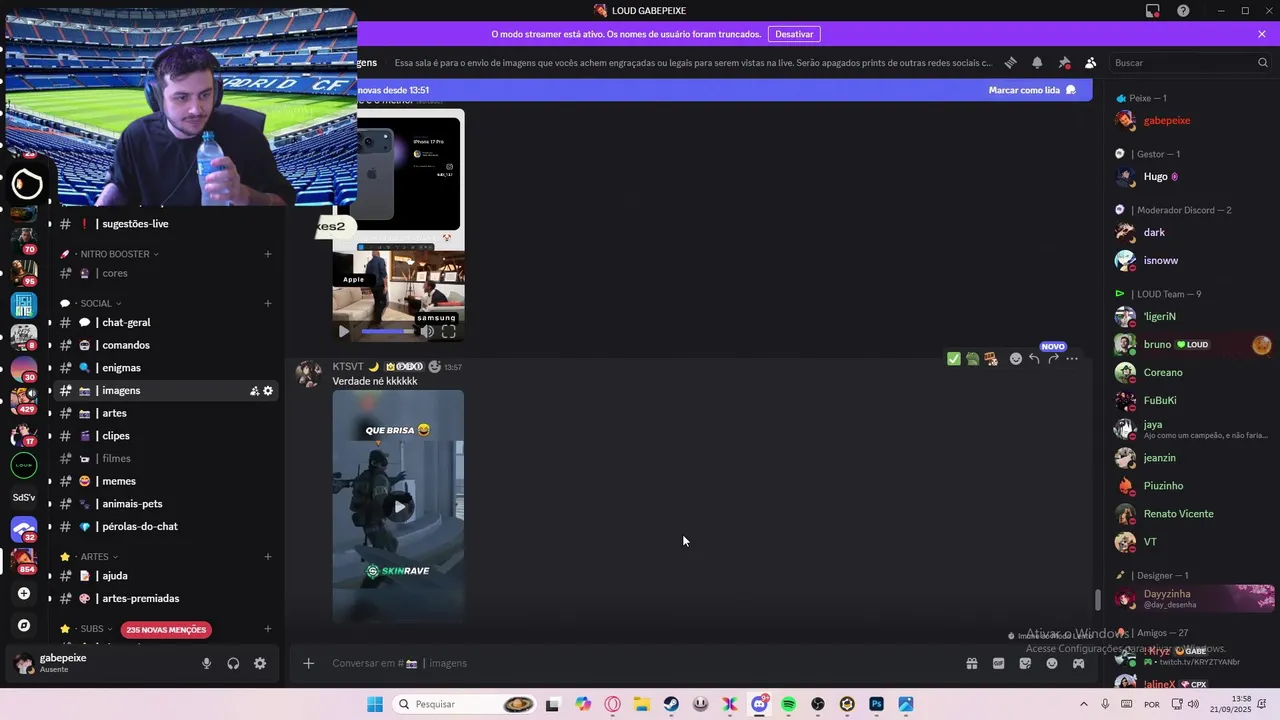This screenshot has width=1280, height=720.
Task: Show hidden system tray icons
Action: [x=1083, y=705]
